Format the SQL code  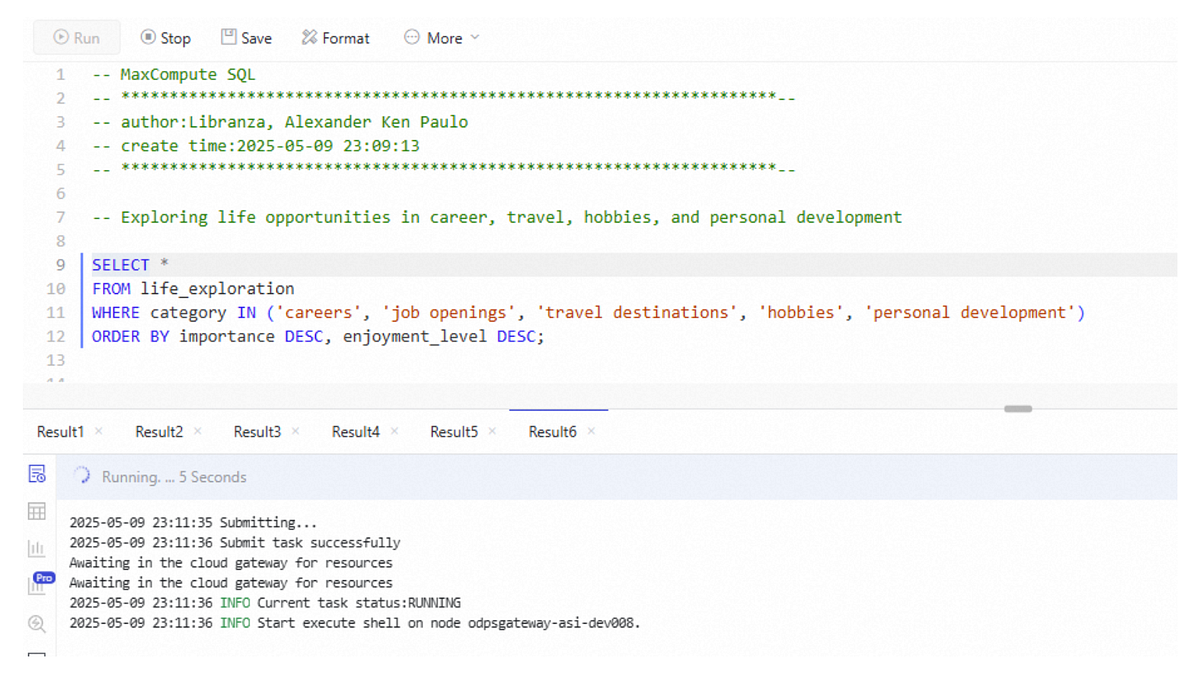coord(336,38)
